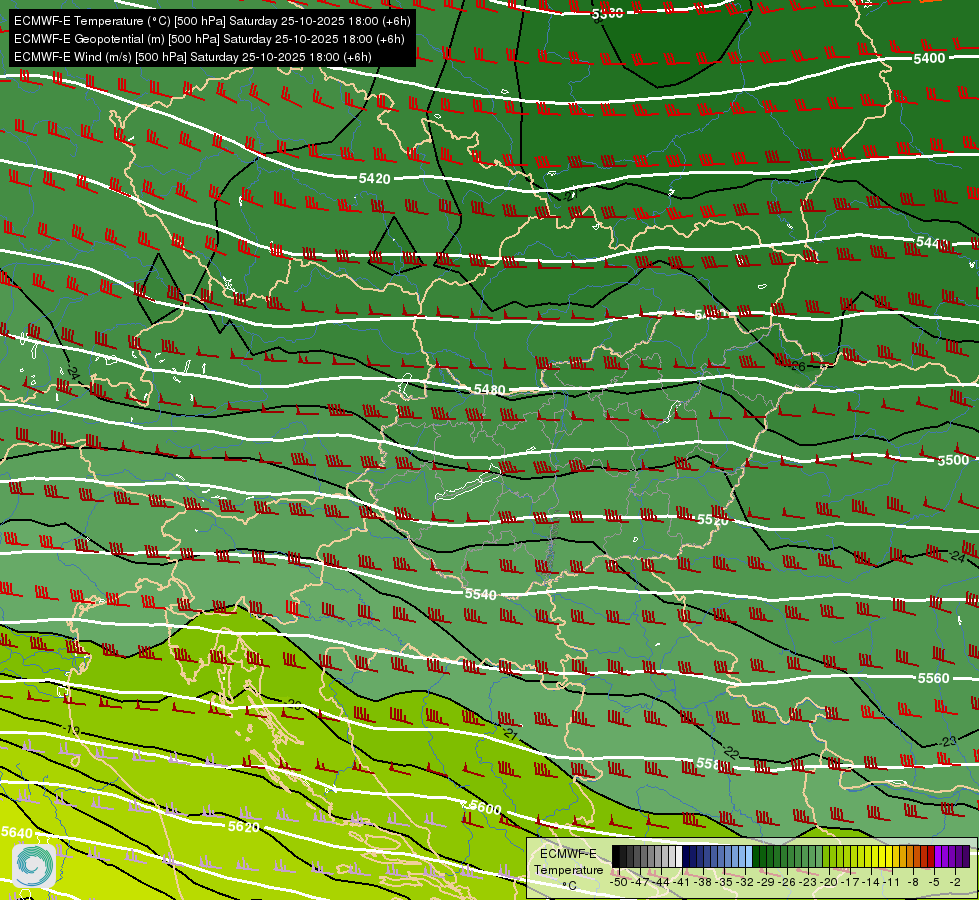Click the ECMWF-E Temperature °C legend caption
The image size is (979, 900).
tap(568, 869)
